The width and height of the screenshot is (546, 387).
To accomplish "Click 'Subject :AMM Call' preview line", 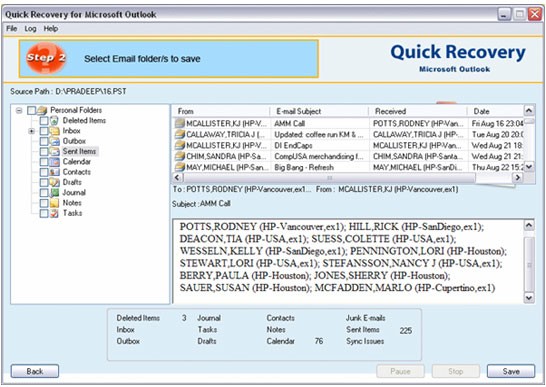I will pos(201,203).
